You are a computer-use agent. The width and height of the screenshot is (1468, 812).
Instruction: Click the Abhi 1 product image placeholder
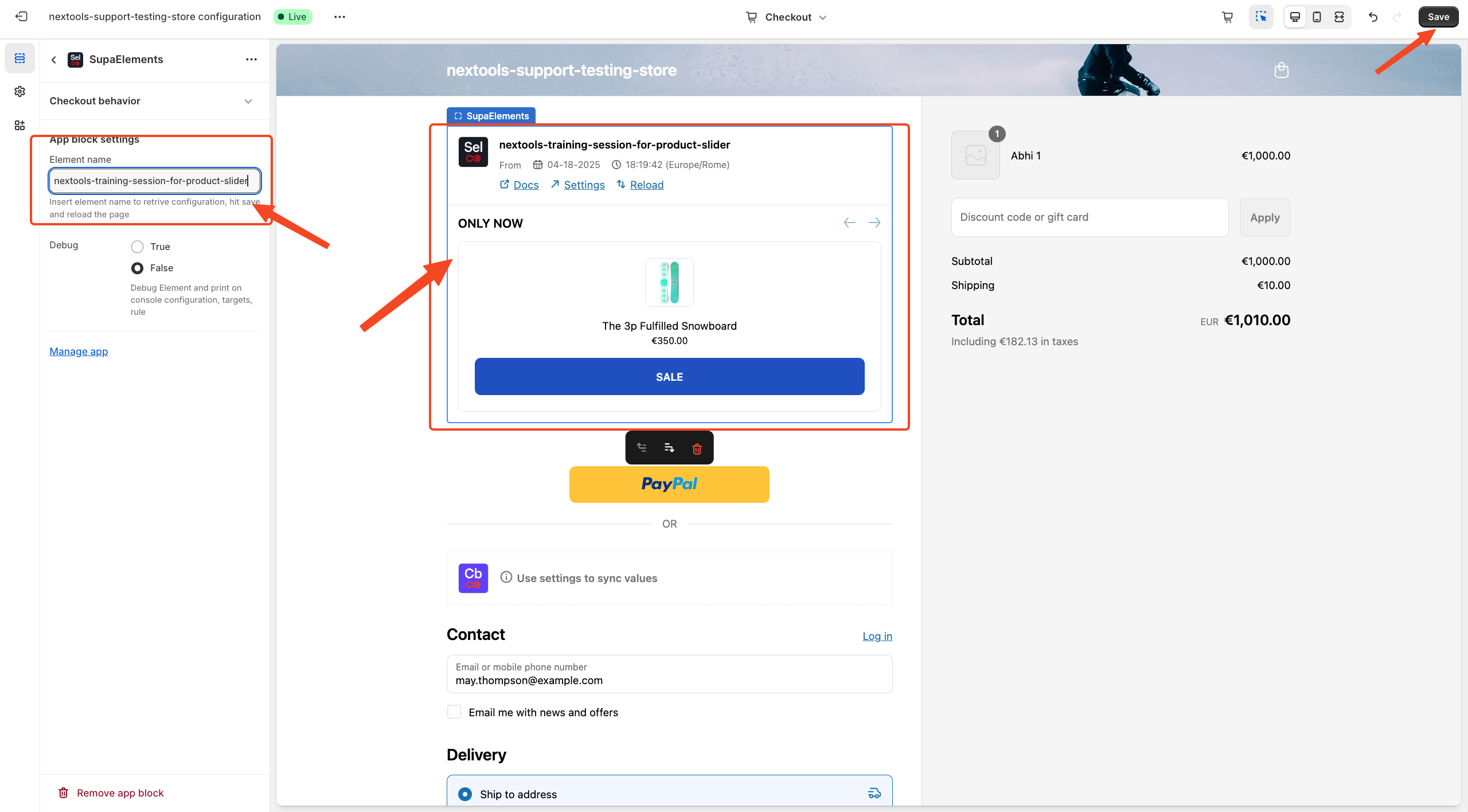point(975,155)
